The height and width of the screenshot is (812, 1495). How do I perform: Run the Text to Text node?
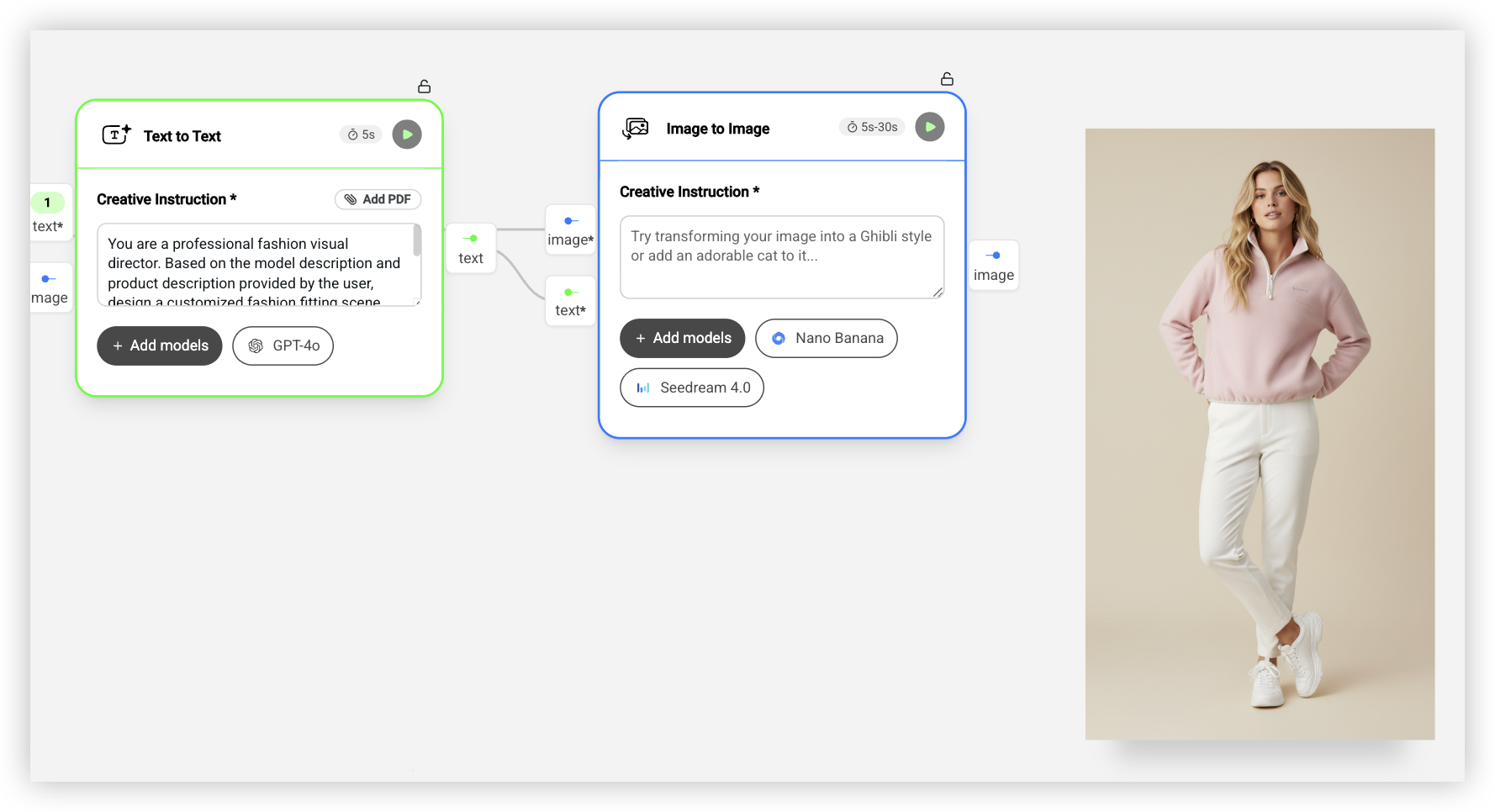[407, 134]
